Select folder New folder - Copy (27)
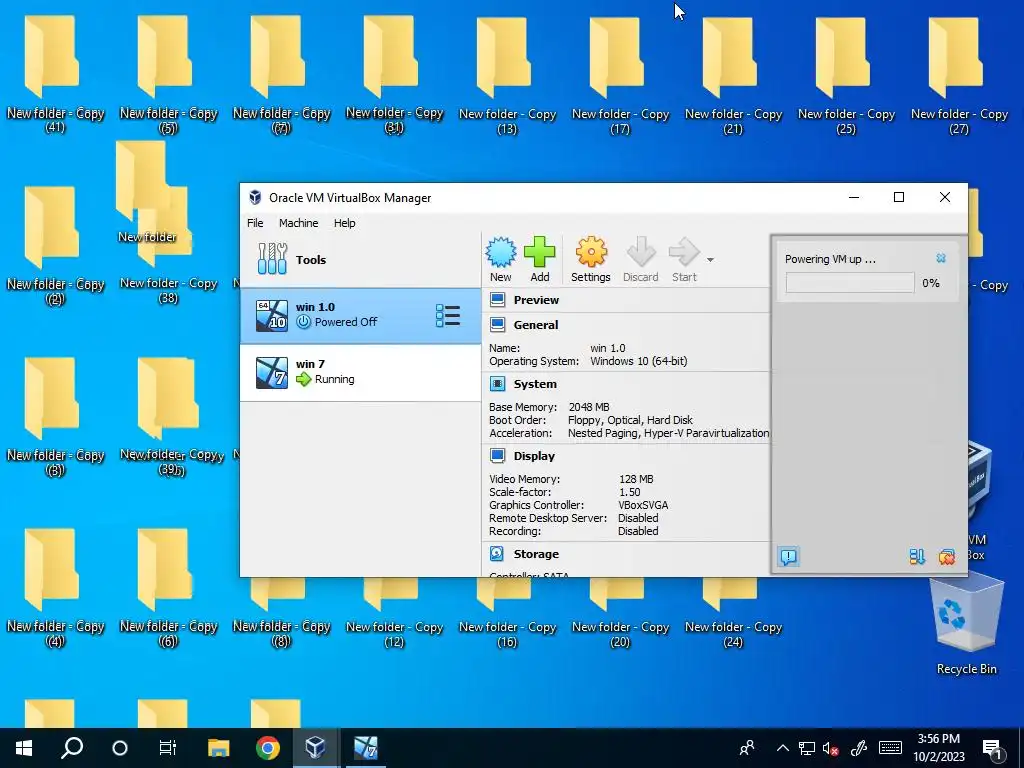Image resolution: width=1024 pixels, height=768 pixels. pos(959,76)
